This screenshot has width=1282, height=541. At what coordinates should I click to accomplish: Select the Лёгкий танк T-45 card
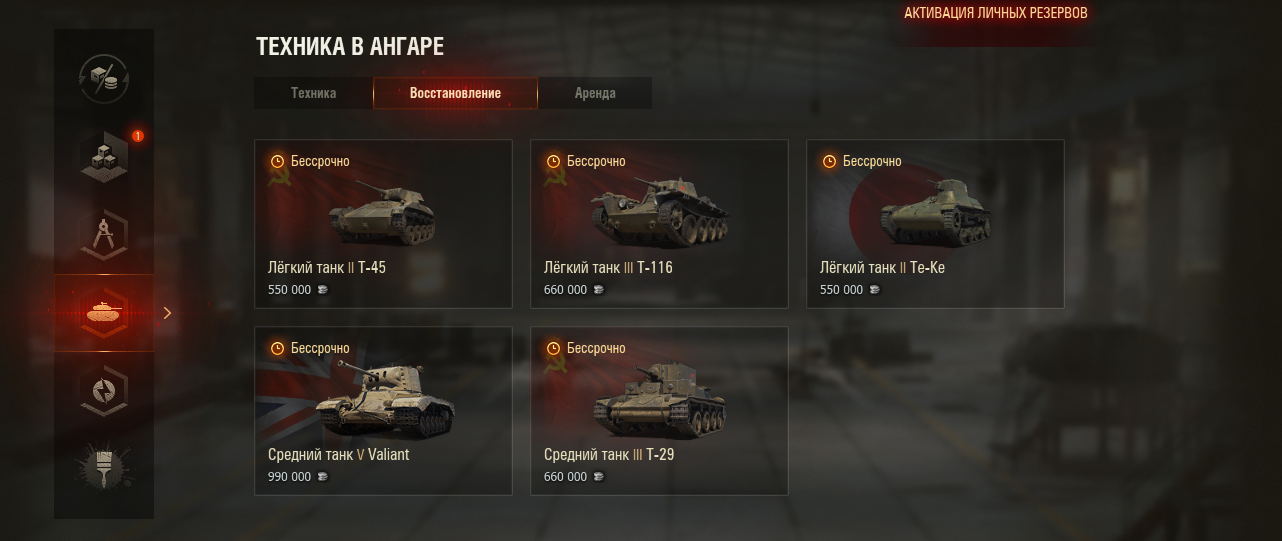point(383,224)
